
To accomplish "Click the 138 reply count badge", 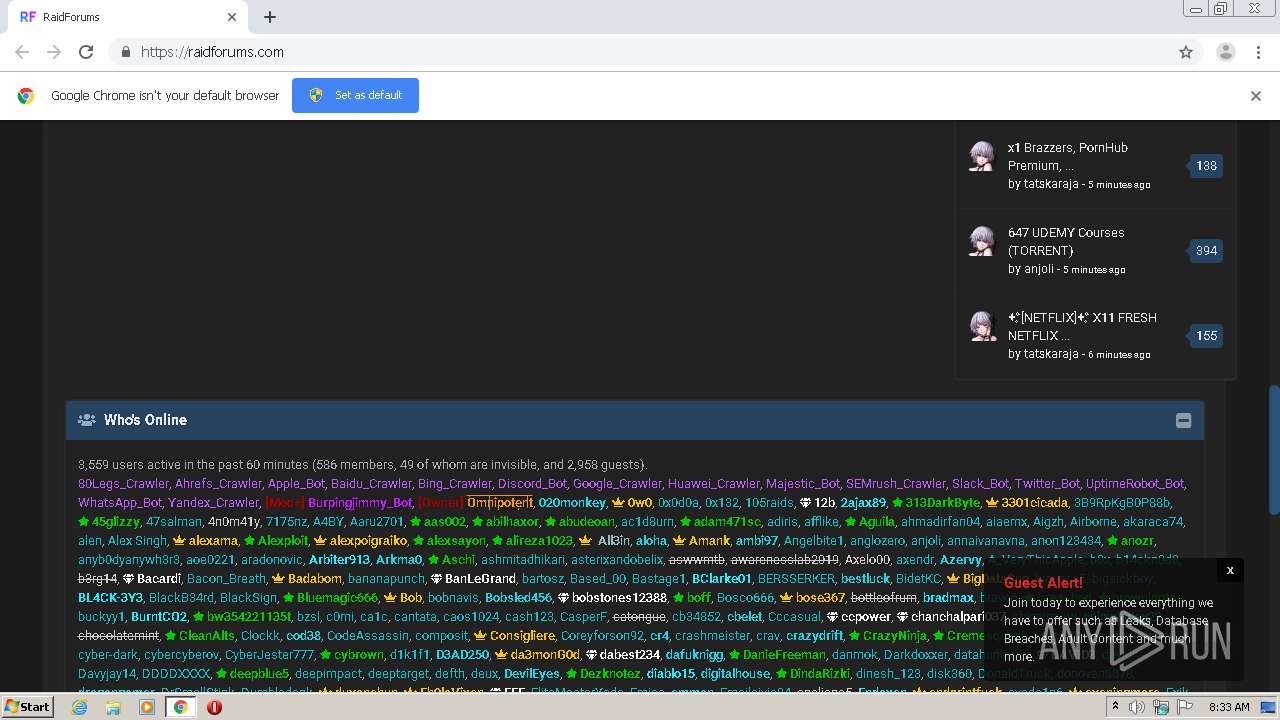I will coord(1206,166).
